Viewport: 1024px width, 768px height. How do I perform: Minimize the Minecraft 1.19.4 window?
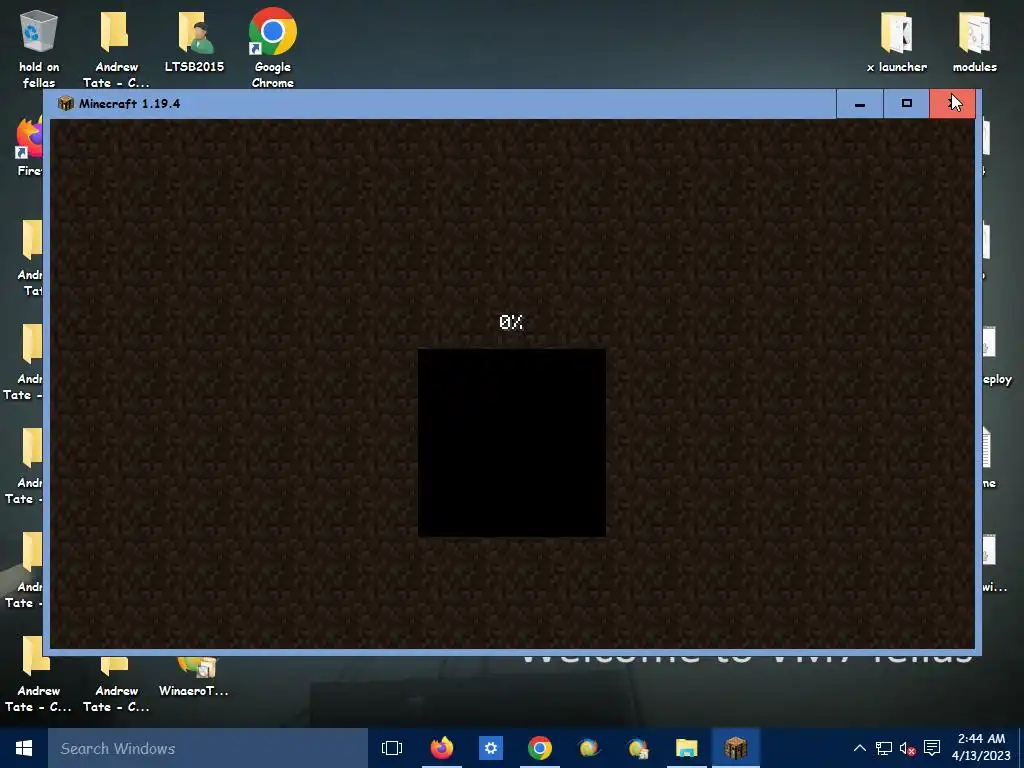click(x=860, y=104)
